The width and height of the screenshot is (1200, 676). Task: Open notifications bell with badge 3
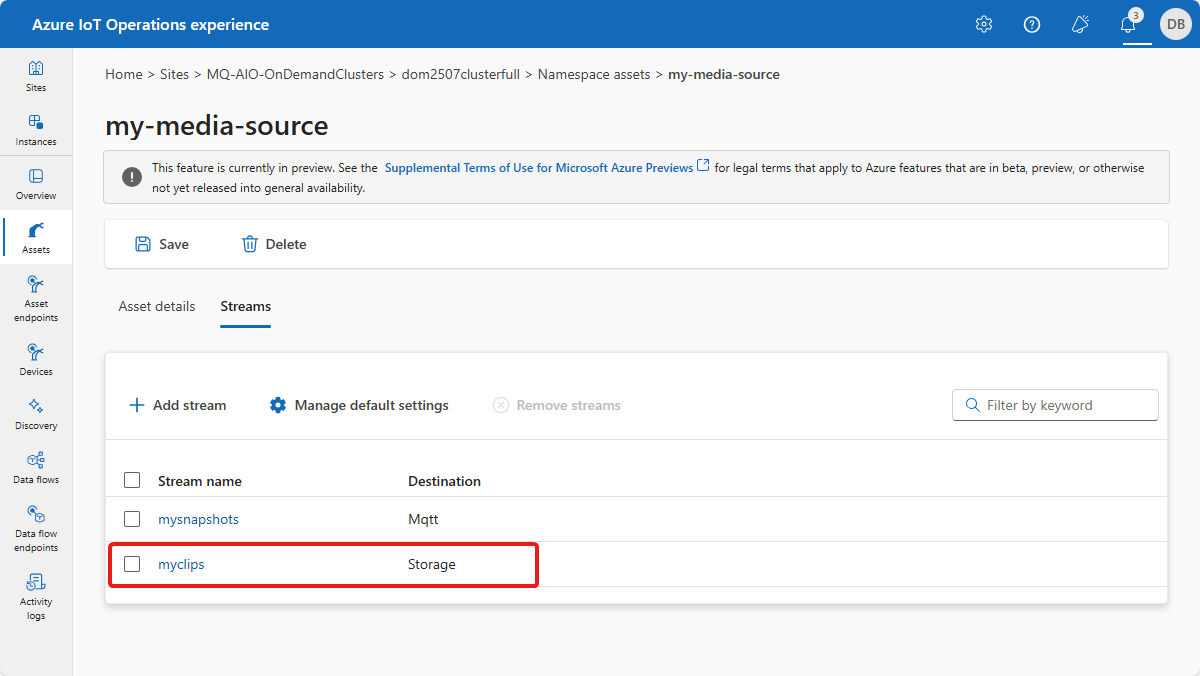(1129, 24)
